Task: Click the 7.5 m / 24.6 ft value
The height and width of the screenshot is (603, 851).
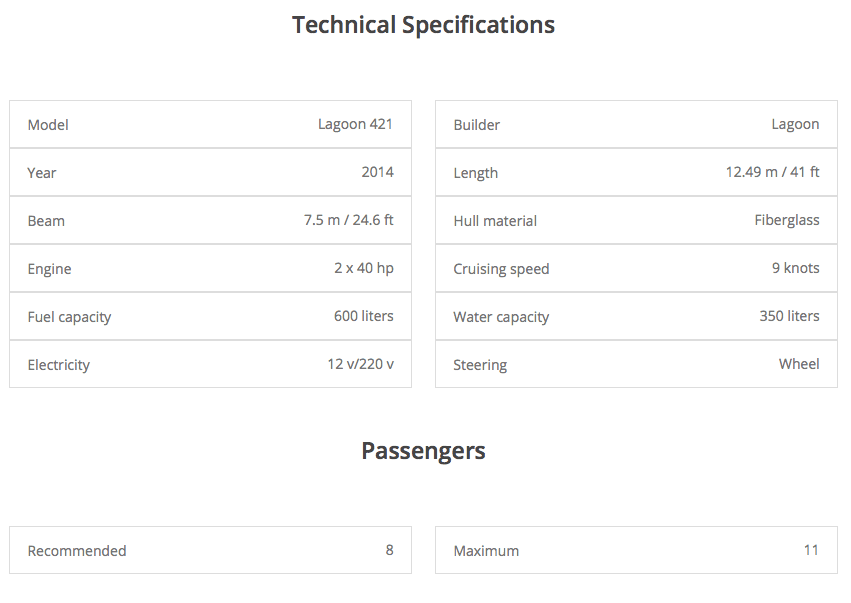Action: (x=348, y=220)
